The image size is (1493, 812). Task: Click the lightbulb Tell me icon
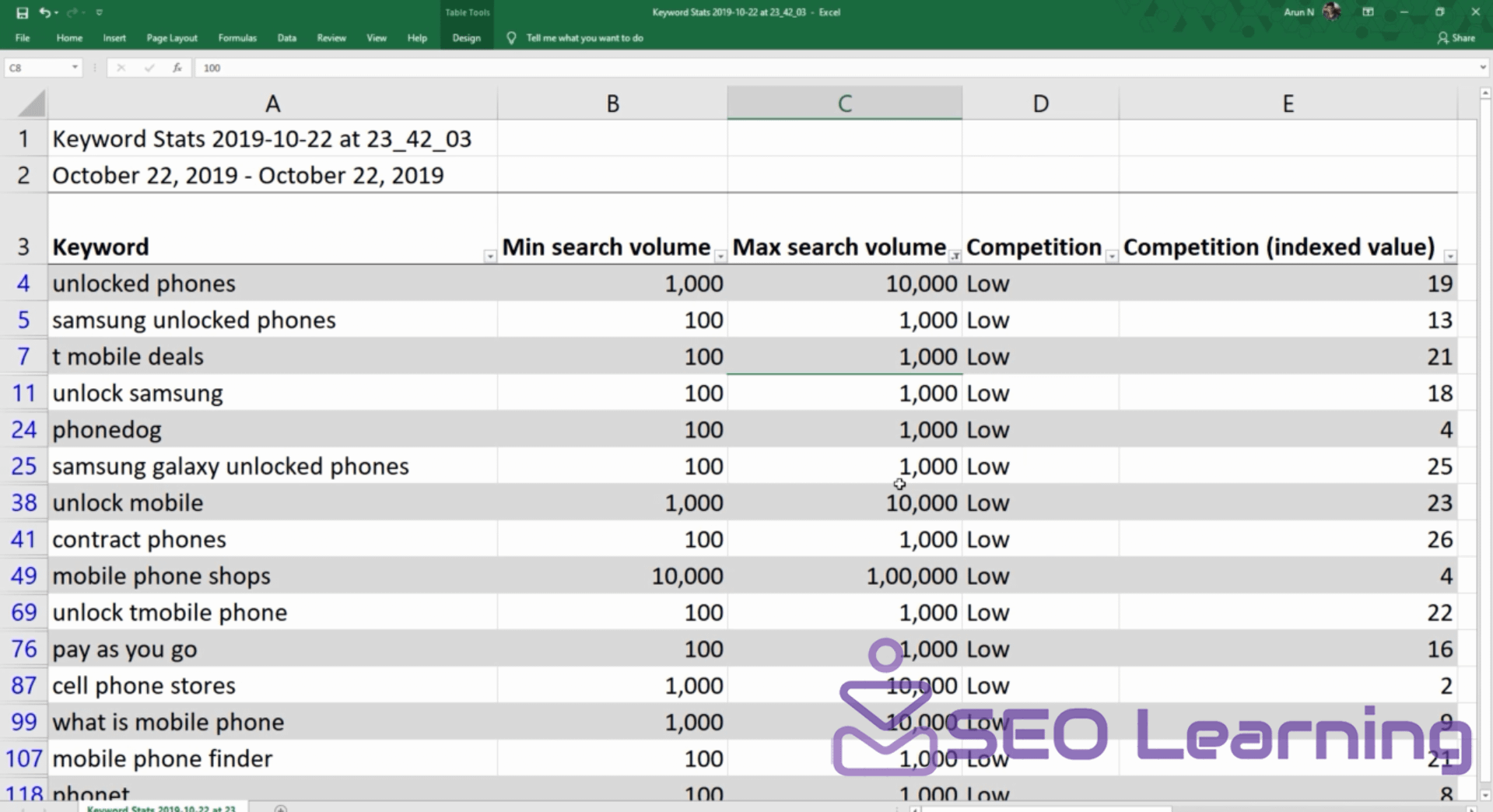511,37
